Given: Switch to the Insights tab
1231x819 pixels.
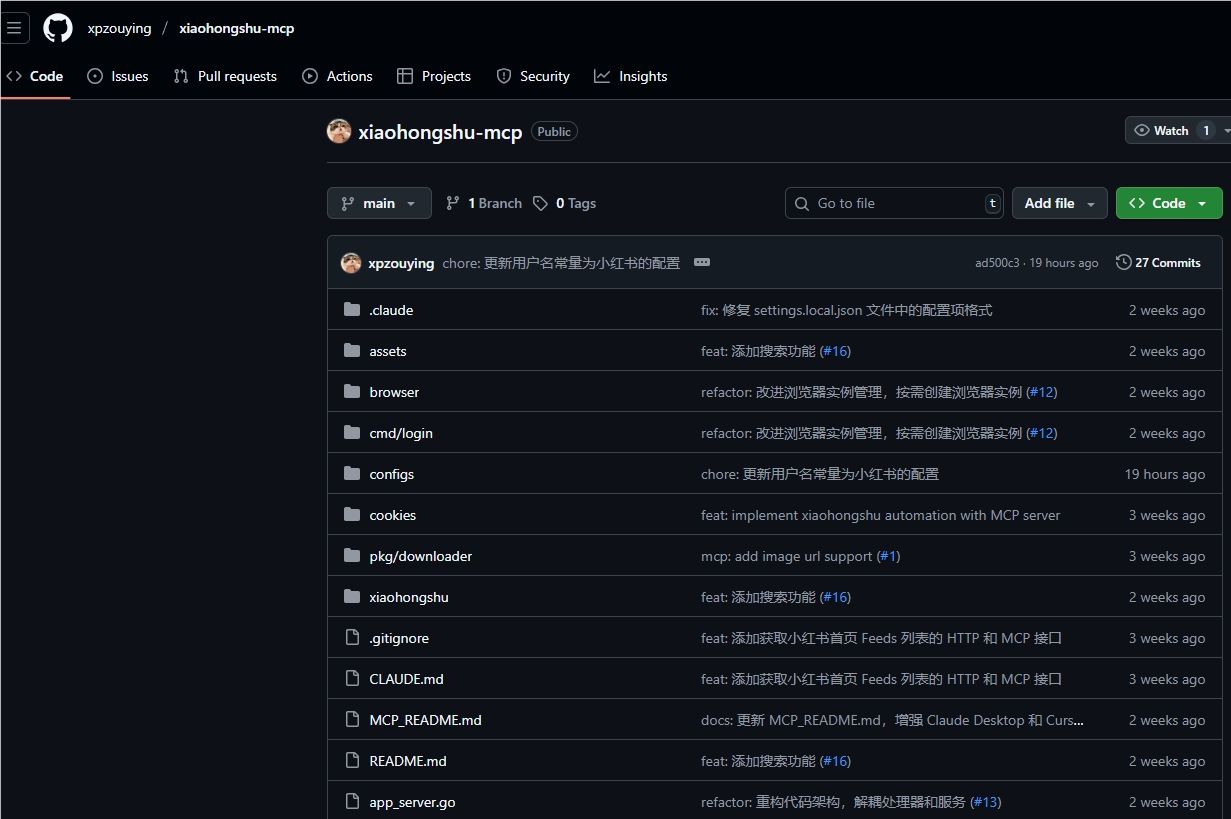Looking at the screenshot, I should [631, 76].
